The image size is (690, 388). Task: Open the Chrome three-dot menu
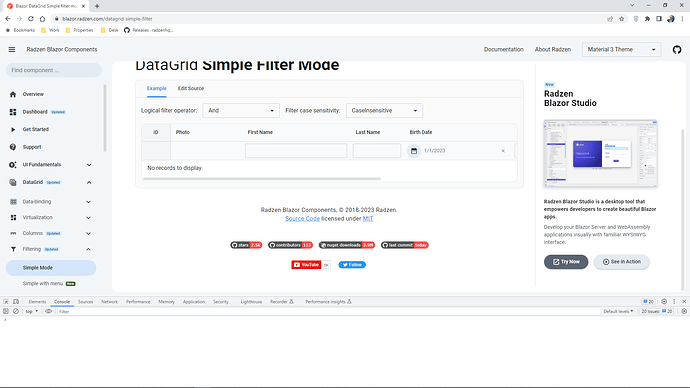pos(683,19)
